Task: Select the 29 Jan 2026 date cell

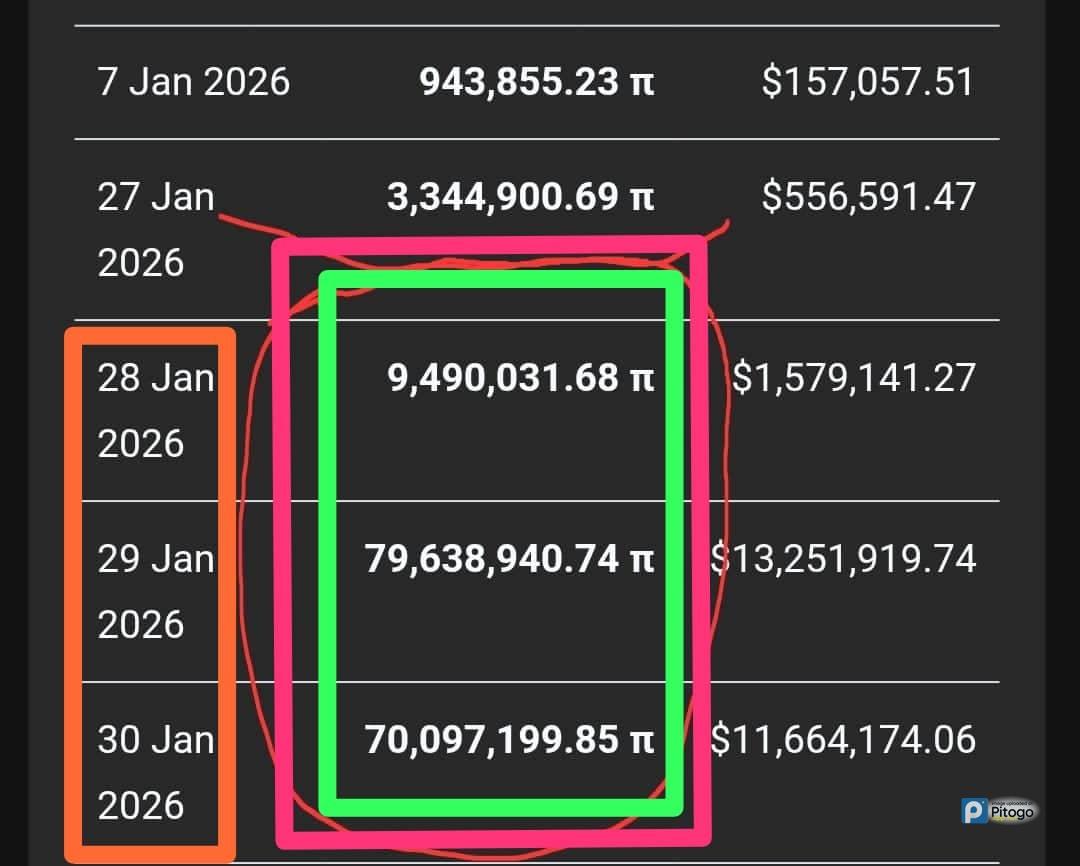Action: click(x=156, y=591)
